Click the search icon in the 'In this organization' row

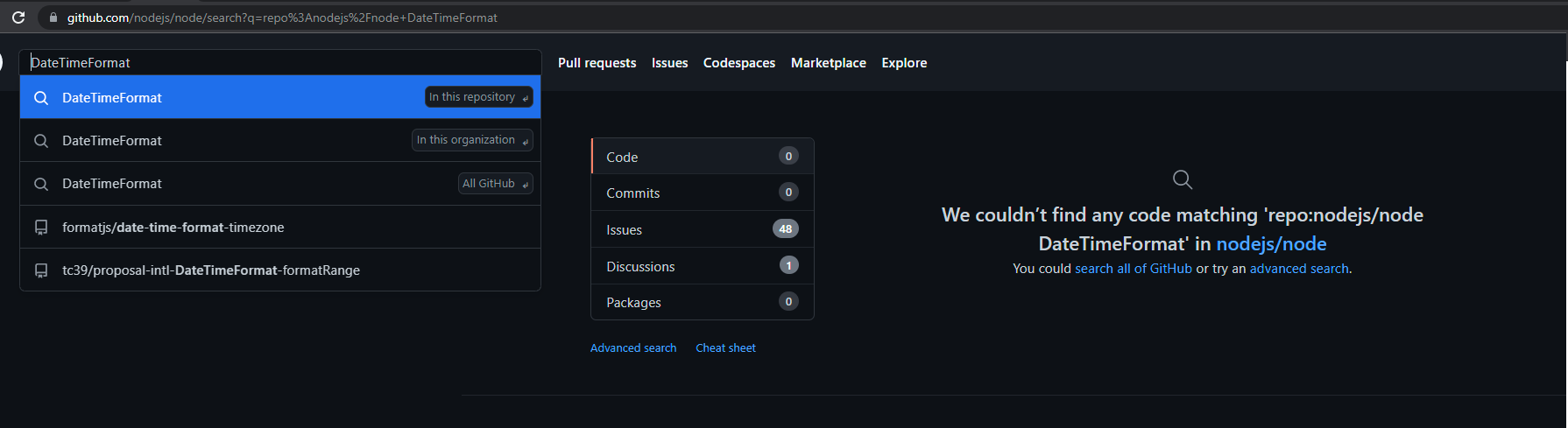coord(41,141)
